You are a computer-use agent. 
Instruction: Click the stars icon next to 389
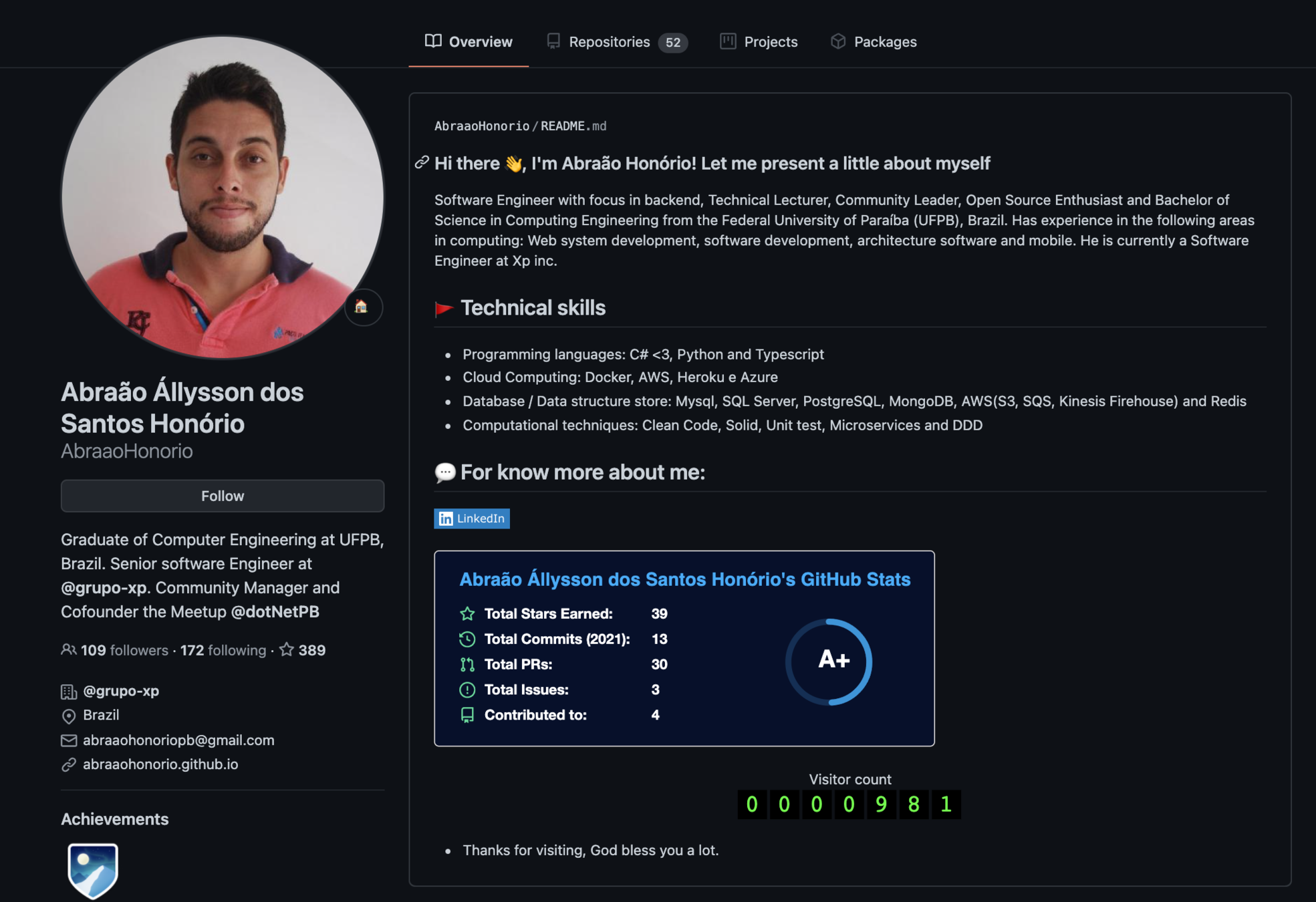pyautogui.click(x=287, y=649)
